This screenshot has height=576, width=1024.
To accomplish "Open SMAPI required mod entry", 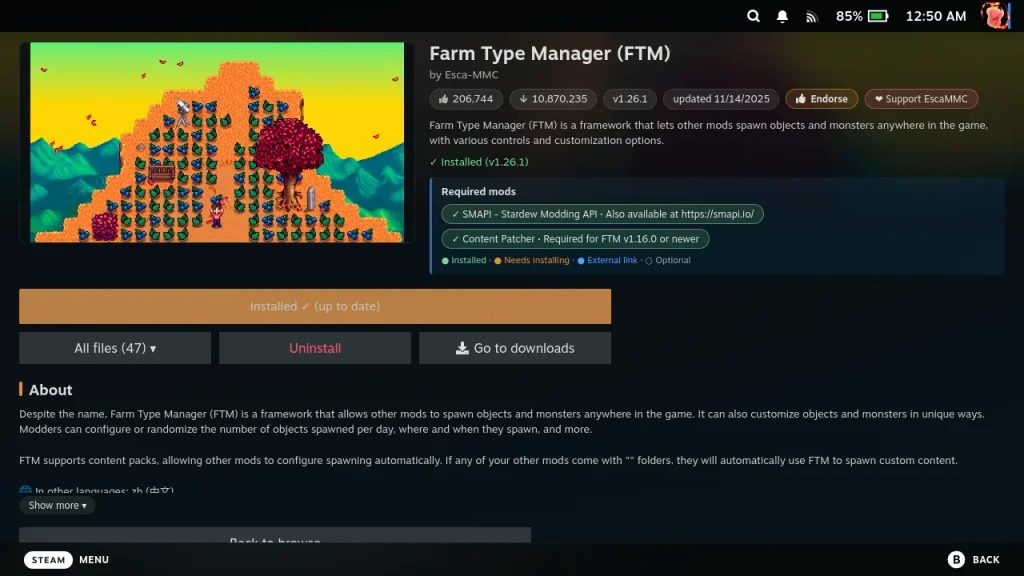I will (602, 214).
